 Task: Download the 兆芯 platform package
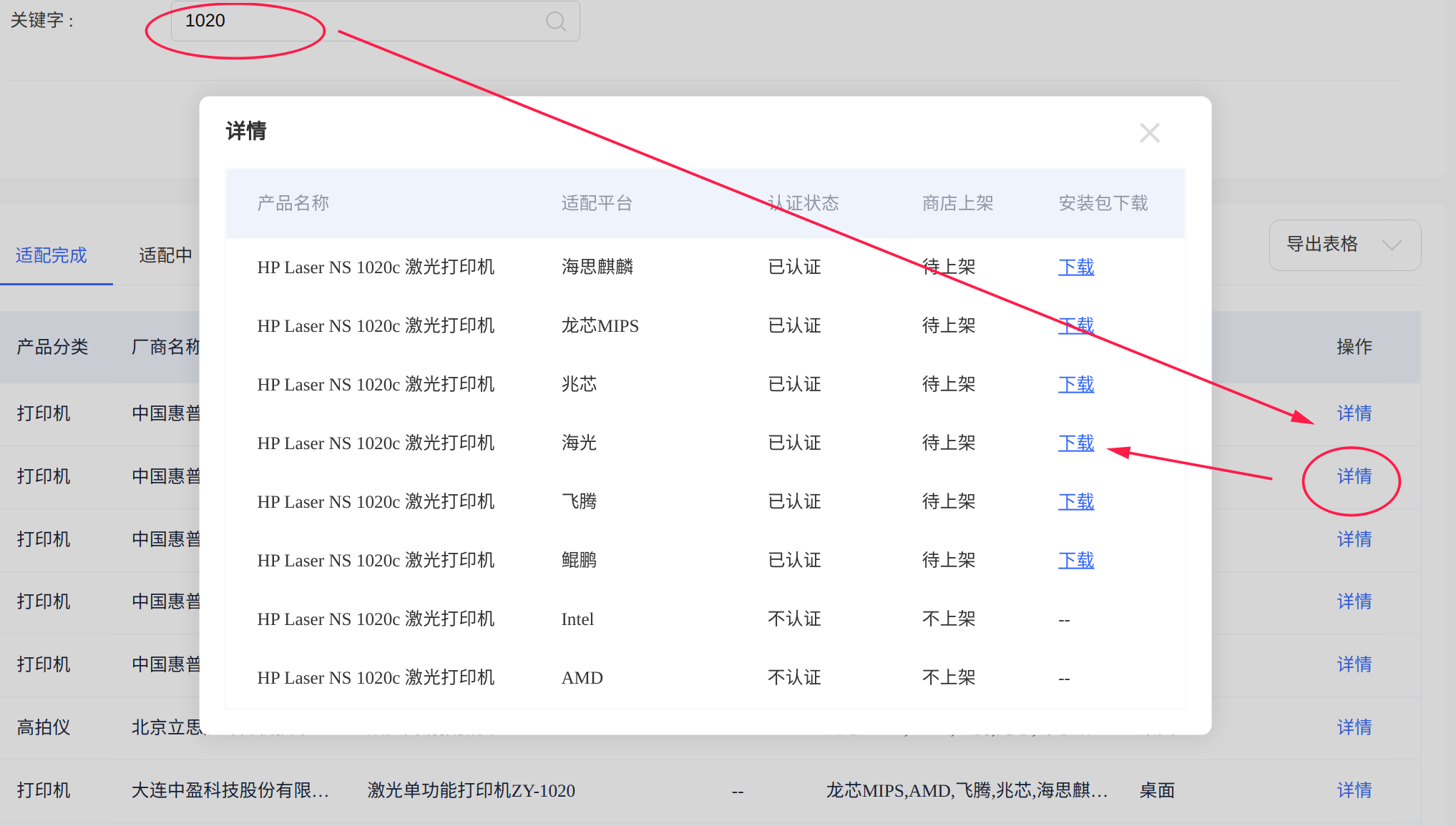(x=1076, y=385)
